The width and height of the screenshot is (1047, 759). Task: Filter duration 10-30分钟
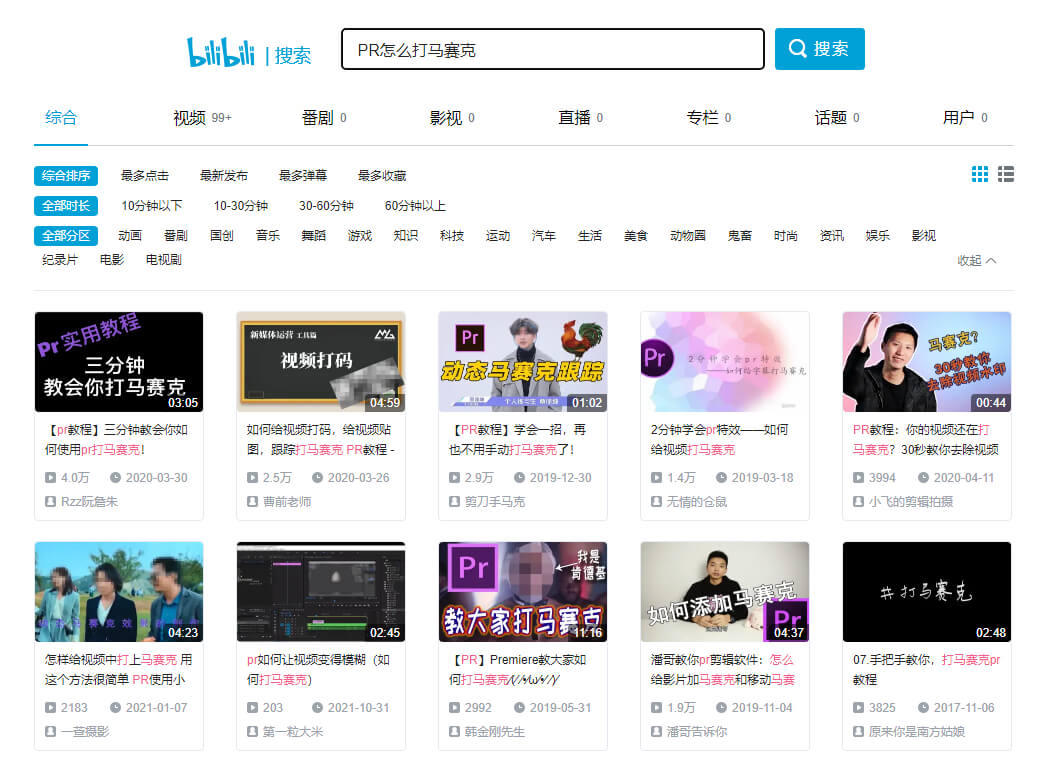click(x=240, y=206)
